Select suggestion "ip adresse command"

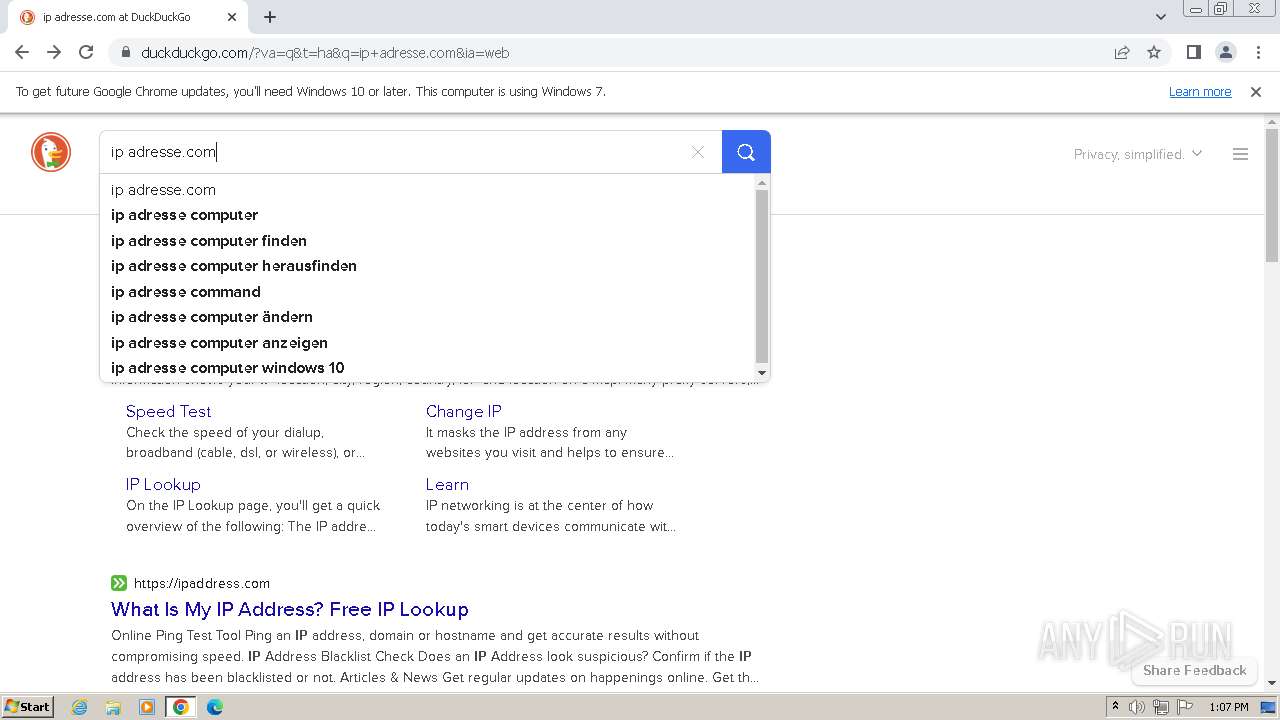coord(428,292)
